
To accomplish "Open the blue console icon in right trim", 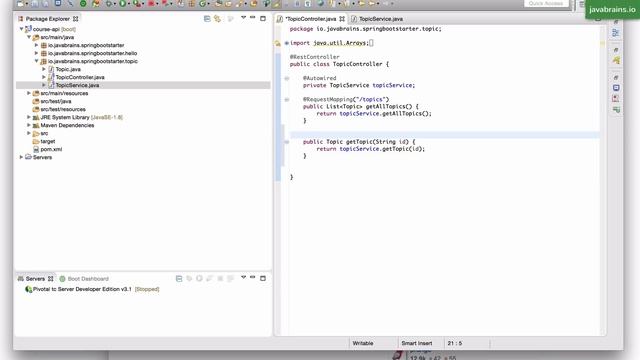I will pyautogui.click(x=616, y=88).
